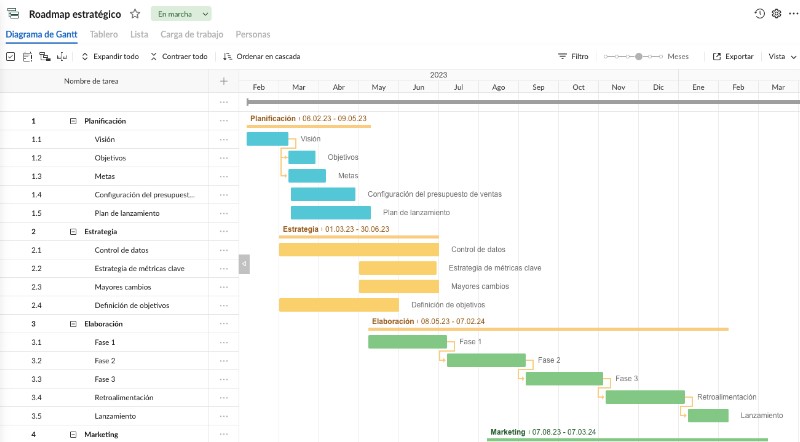The image size is (800, 442).
Task: Select task row Estrategia de métricas clave
Action: 119,268
